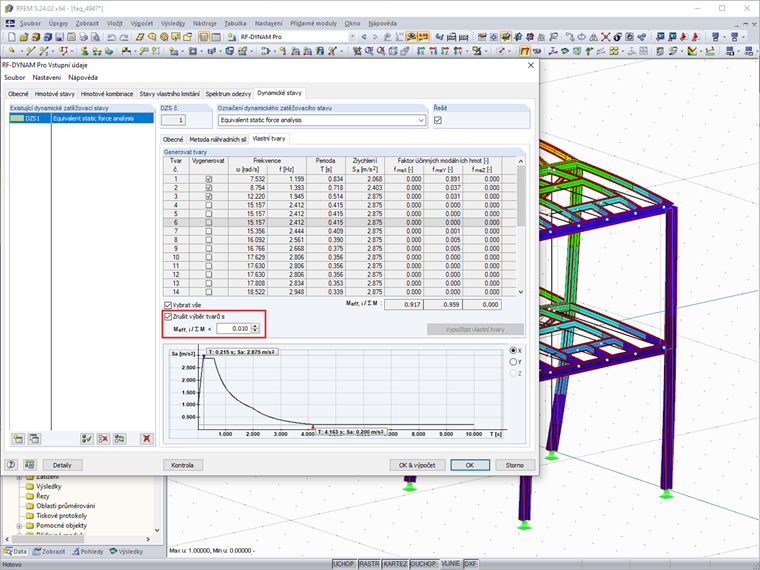Click the navigator horizontal scrollbar thumb
Viewport: 760px width, 570px height.
point(48,539)
